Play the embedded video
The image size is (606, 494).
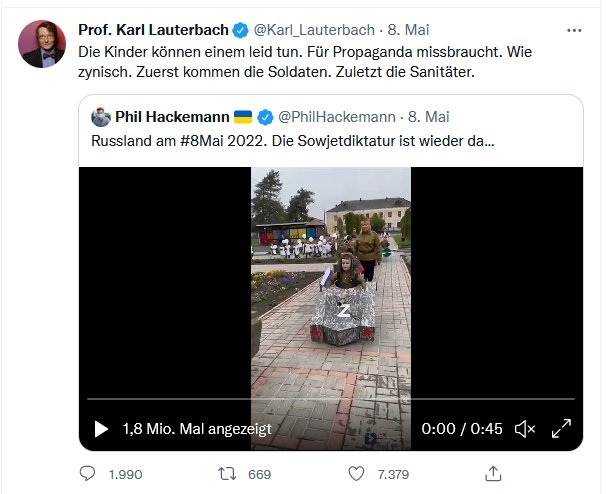pyautogui.click(x=101, y=429)
